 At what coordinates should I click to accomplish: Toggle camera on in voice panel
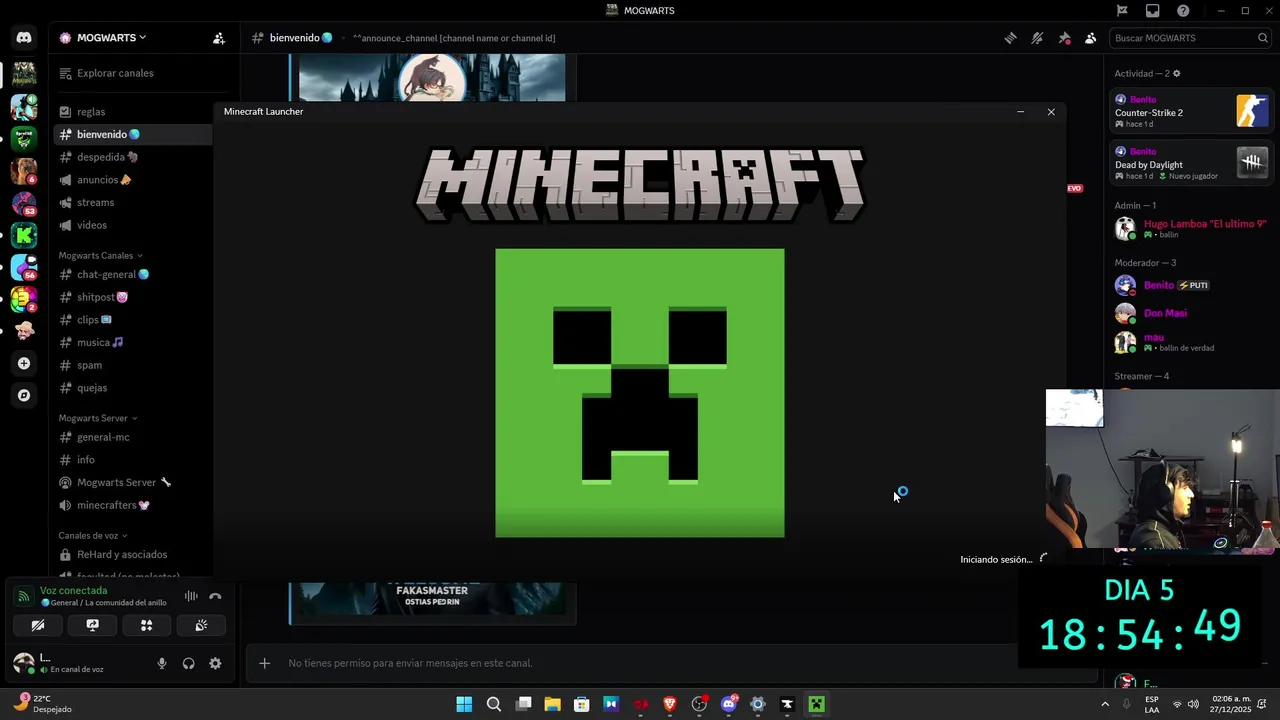click(x=38, y=625)
